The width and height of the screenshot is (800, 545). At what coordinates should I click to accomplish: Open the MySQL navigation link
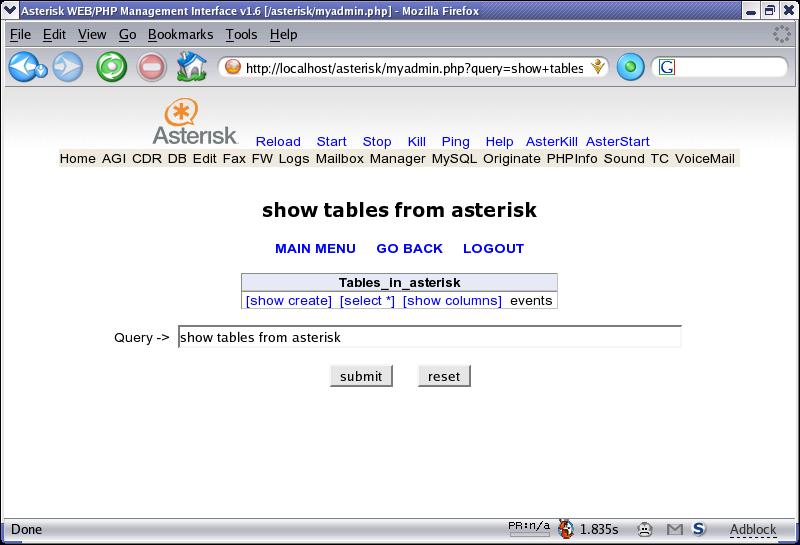pos(454,158)
